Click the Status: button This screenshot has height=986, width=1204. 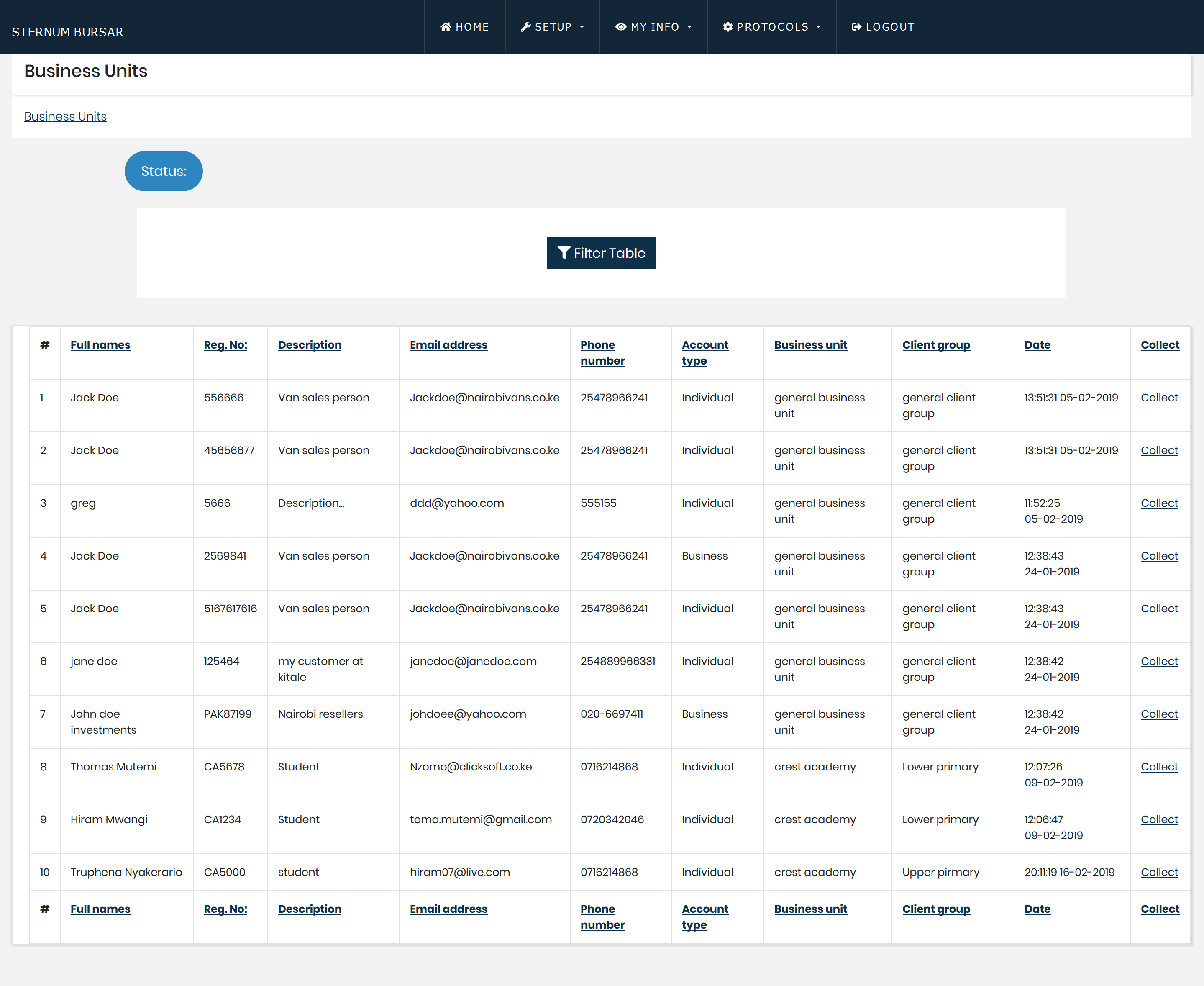coord(164,171)
